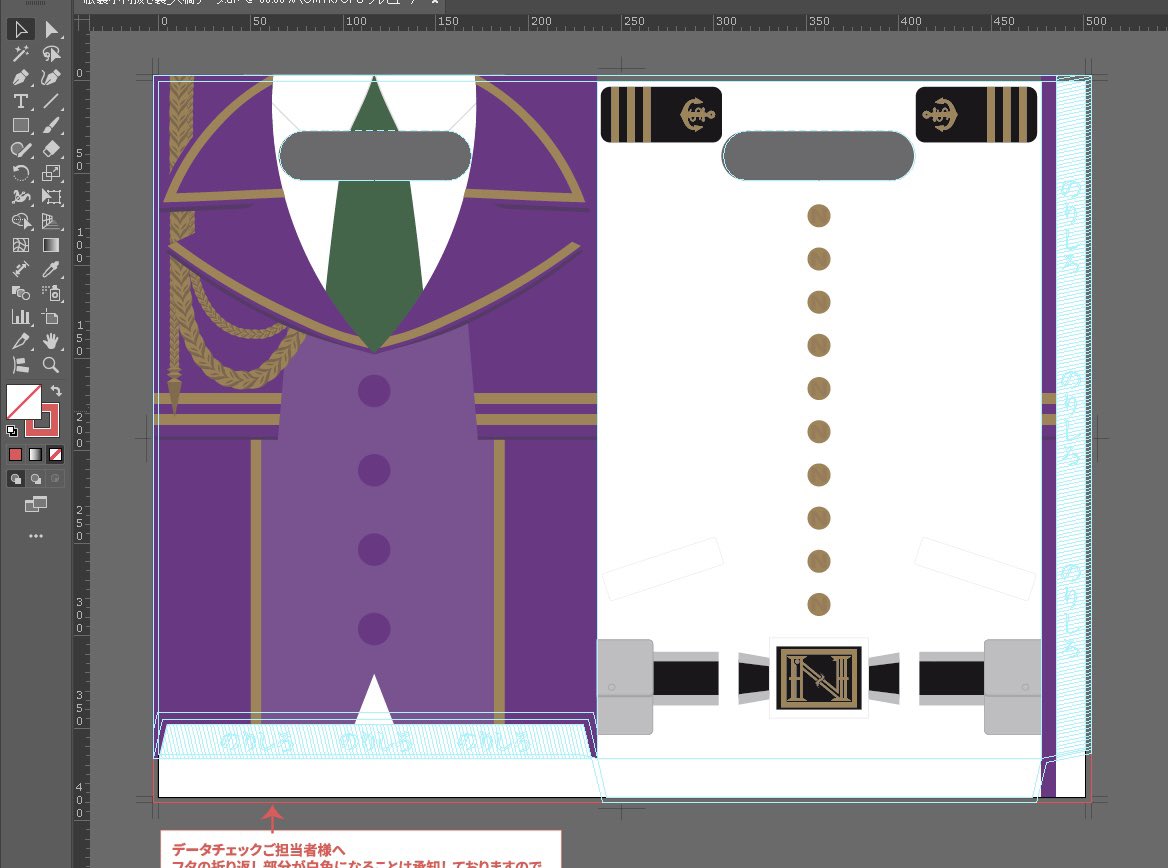Select the left black anchor epaulette
The image size is (1168, 868).
click(x=661, y=114)
